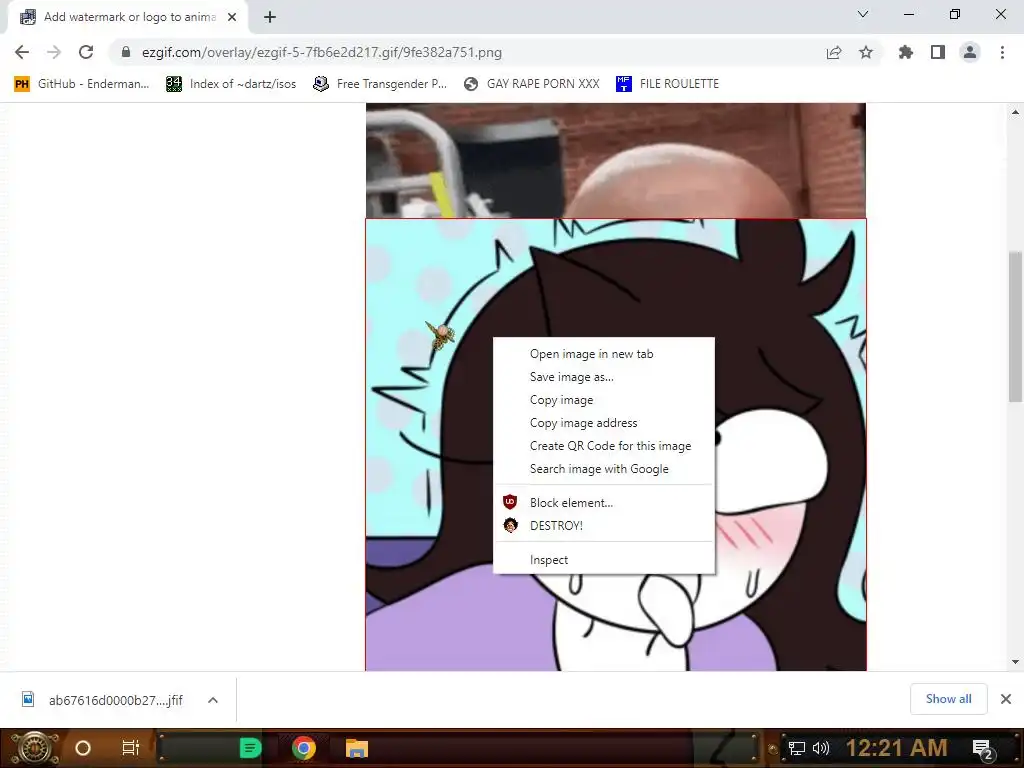The height and width of the screenshot is (768, 1024).
Task: Expand the tab search chevron
Action: click(863, 14)
